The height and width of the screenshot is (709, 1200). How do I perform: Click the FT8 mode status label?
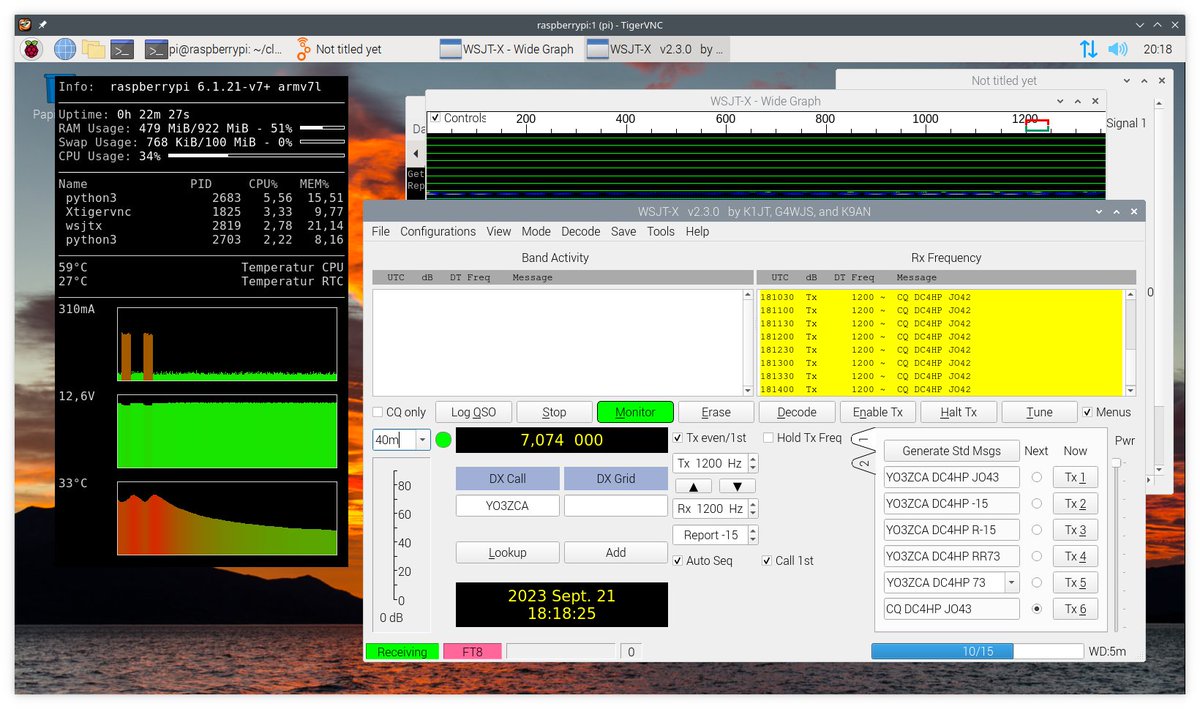click(x=472, y=651)
